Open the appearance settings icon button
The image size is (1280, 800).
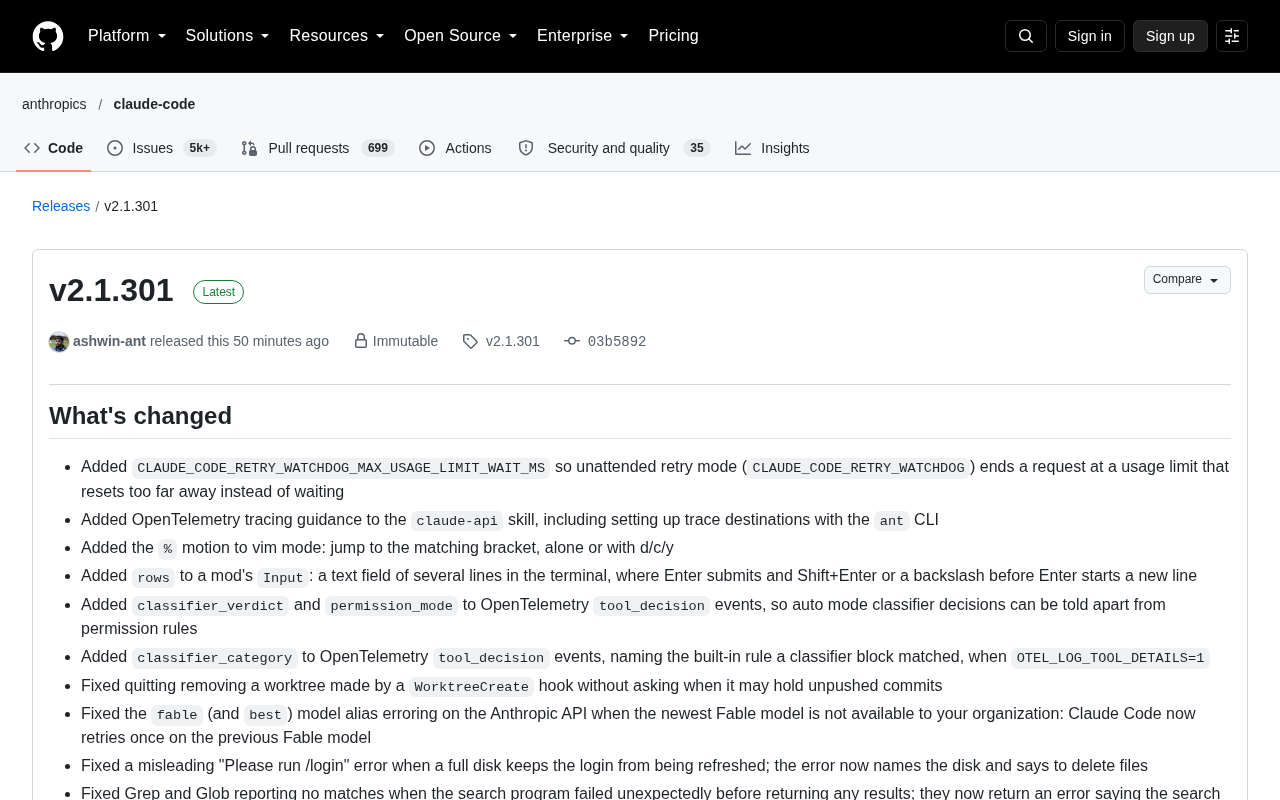1232,36
